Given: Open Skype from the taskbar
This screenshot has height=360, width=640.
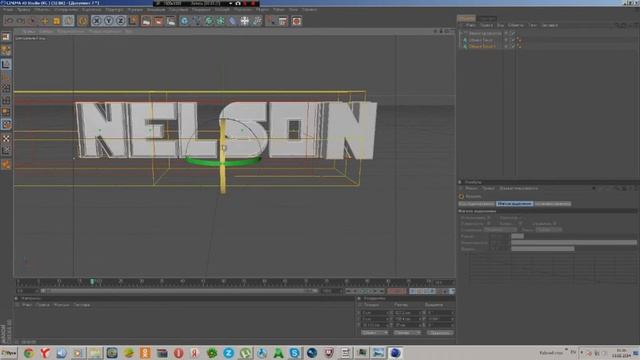Looking at the screenshot, I should (x=294, y=353).
